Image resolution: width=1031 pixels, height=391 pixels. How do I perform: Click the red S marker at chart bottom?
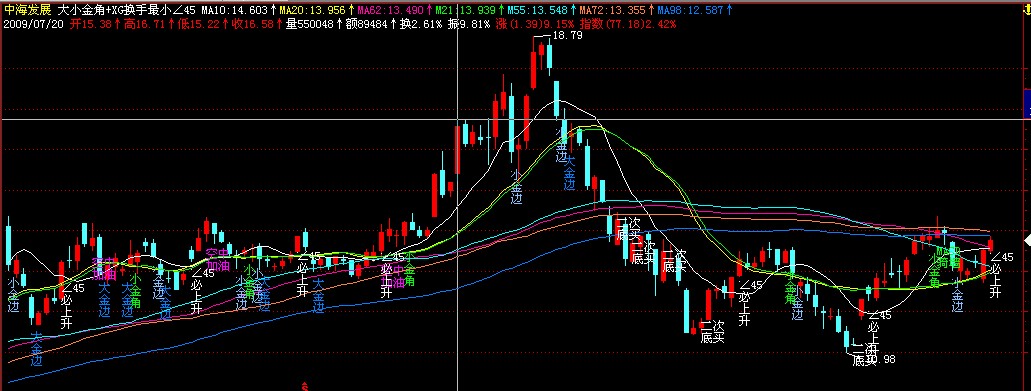(x=304, y=385)
